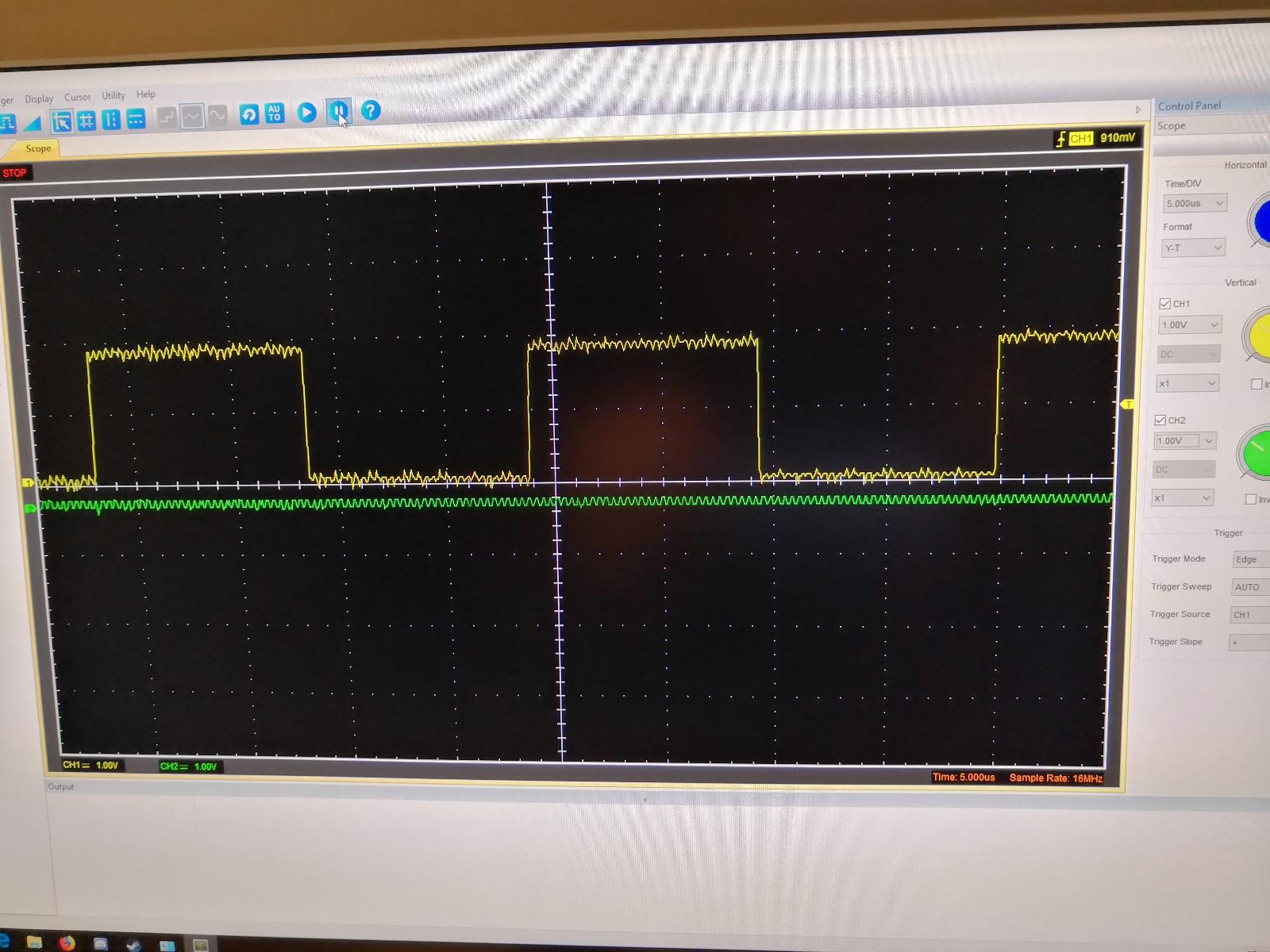This screenshot has width=1270, height=952.
Task: Open the CH1 1.00V volts dropdown
Action: click(x=1189, y=325)
